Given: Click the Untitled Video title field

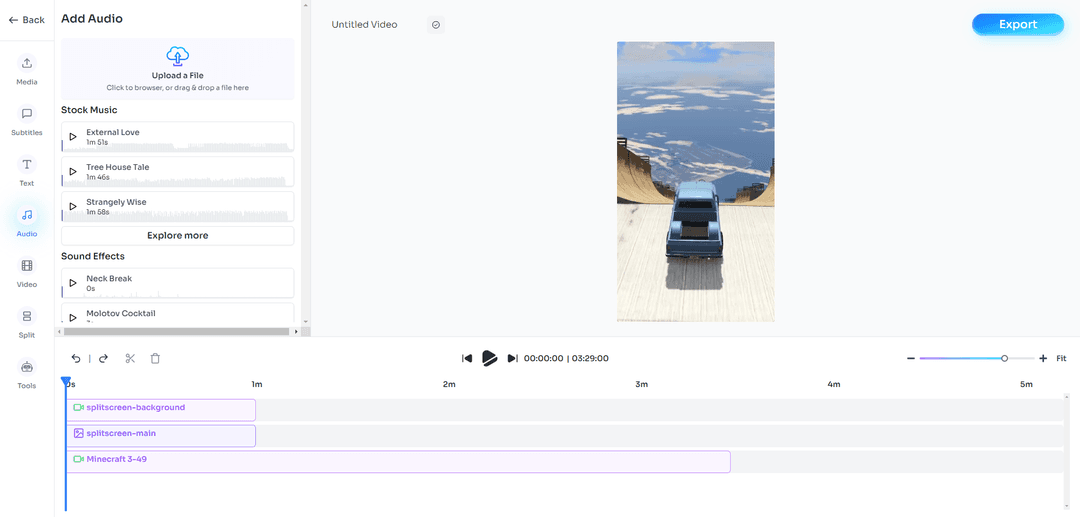Looking at the screenshot, I should coord(364,25).
